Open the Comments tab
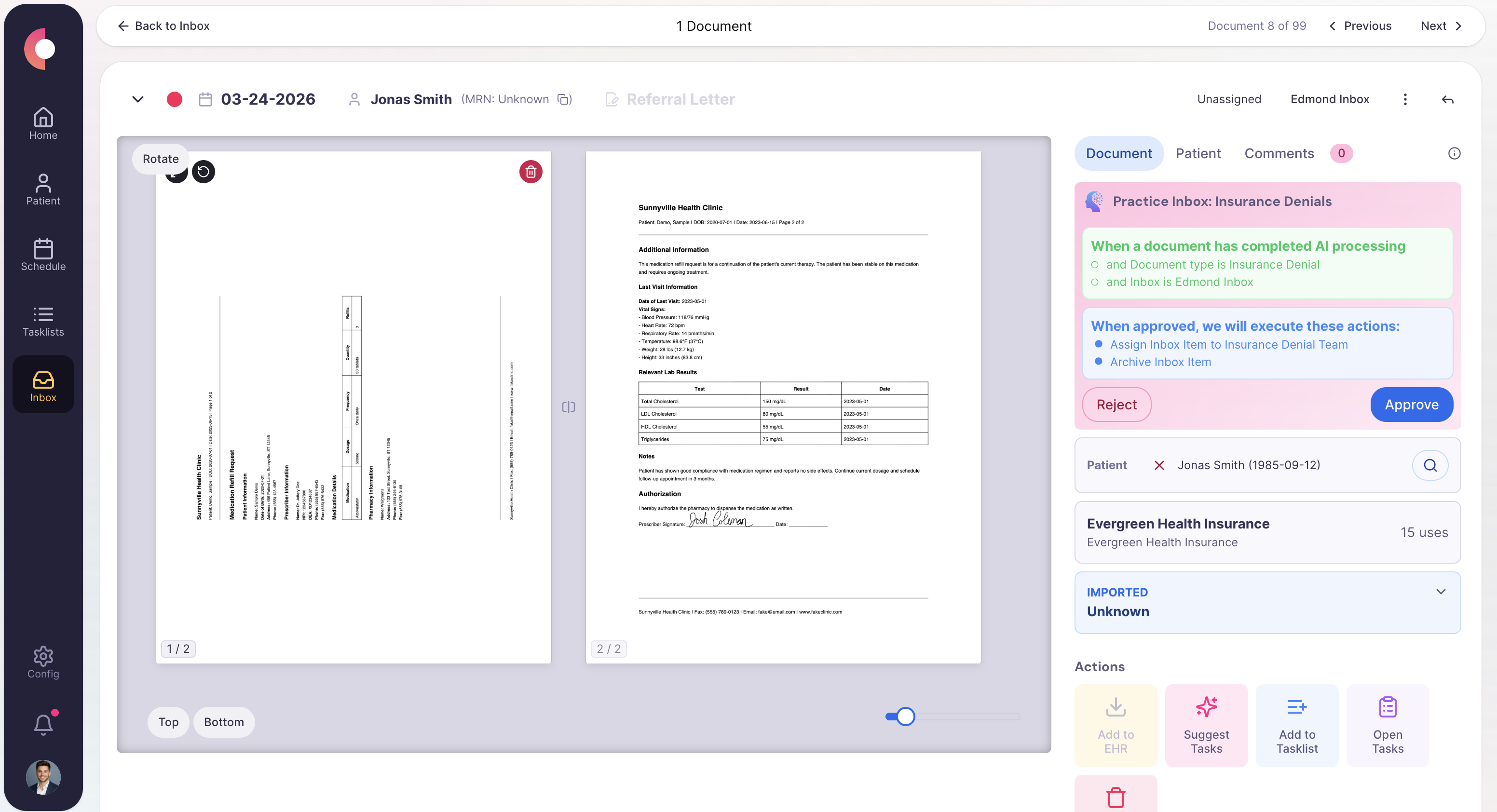1497x812 pixels. coord(1279,153)
